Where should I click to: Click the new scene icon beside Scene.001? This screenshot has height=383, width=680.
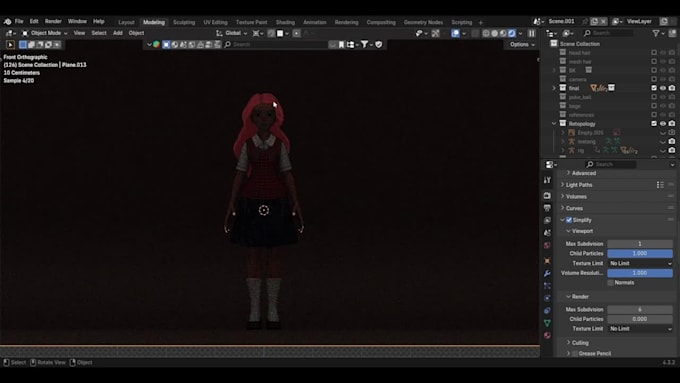(594, 21)
